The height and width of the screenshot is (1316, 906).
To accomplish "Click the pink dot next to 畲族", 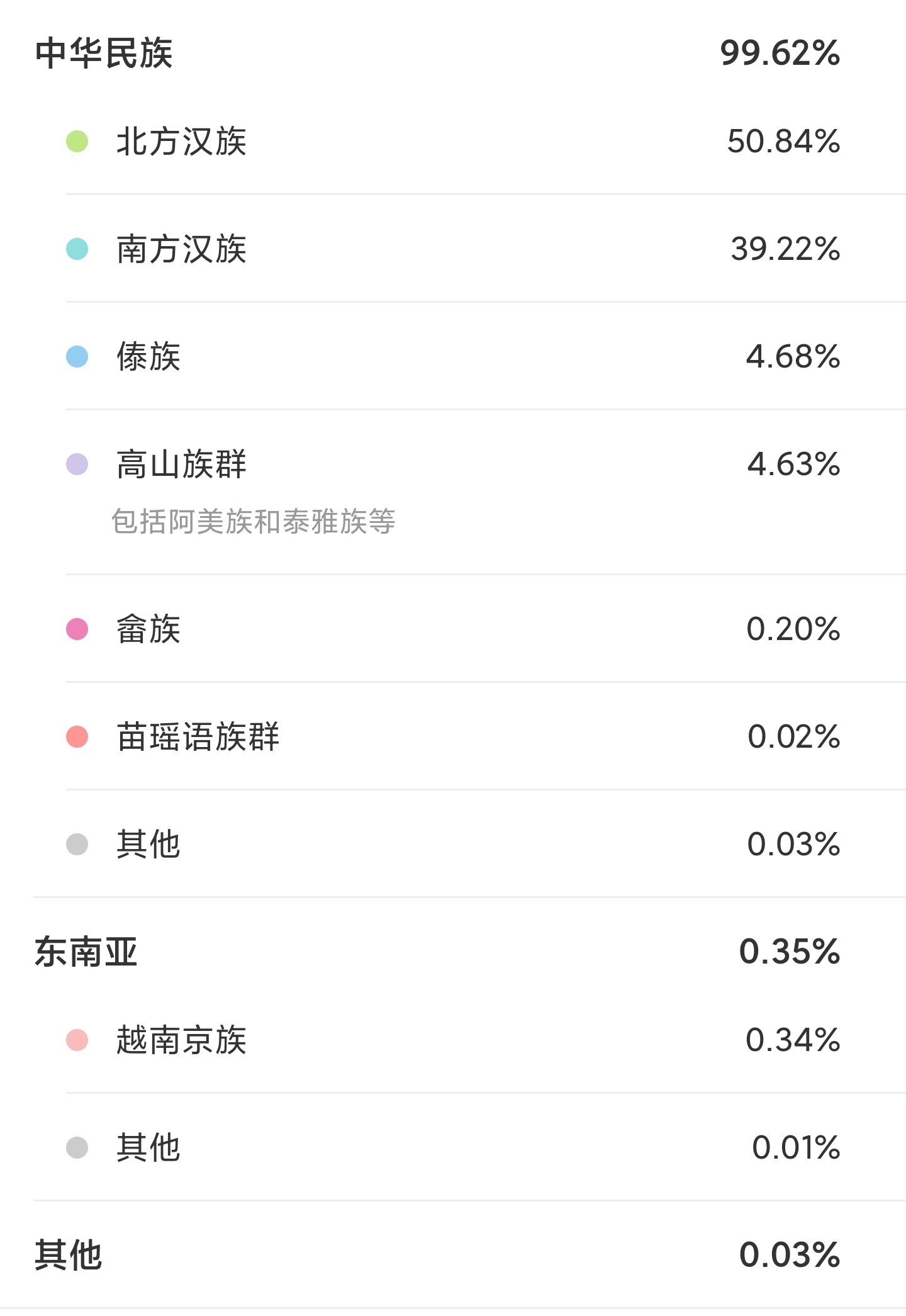I will pyautogui.click(x=77, y=629).
